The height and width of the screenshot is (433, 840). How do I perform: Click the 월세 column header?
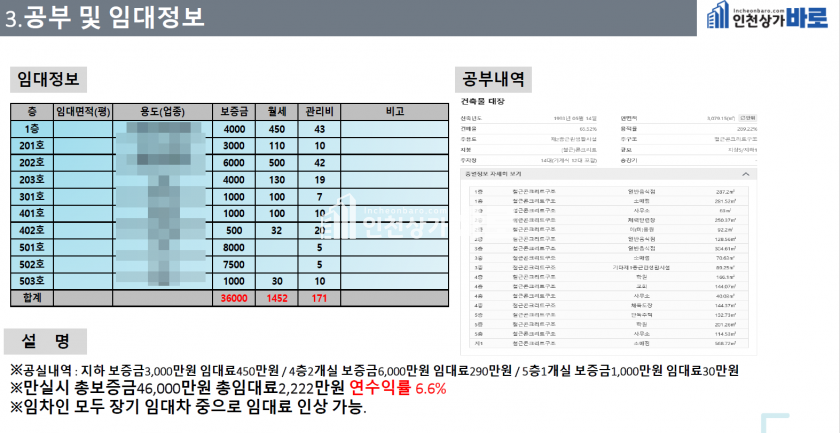pyautogui.click(x=276, y=112)
